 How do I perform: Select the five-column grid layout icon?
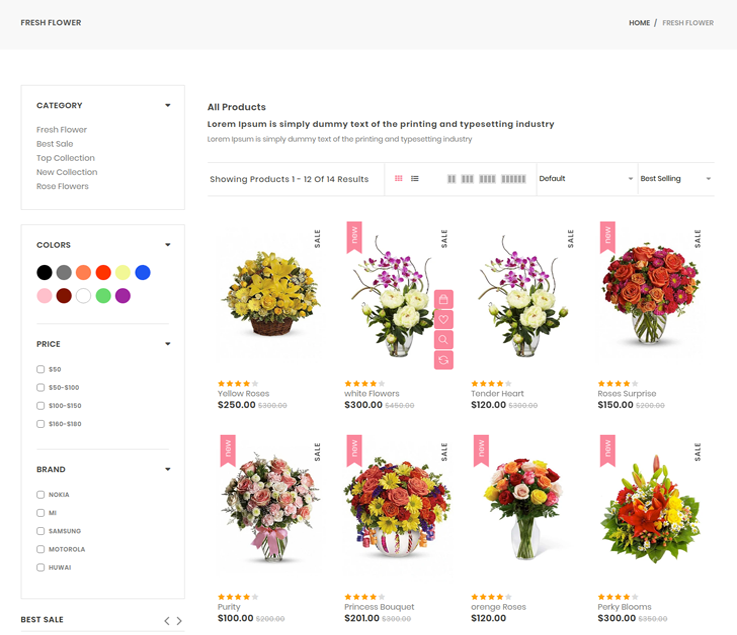513,179
